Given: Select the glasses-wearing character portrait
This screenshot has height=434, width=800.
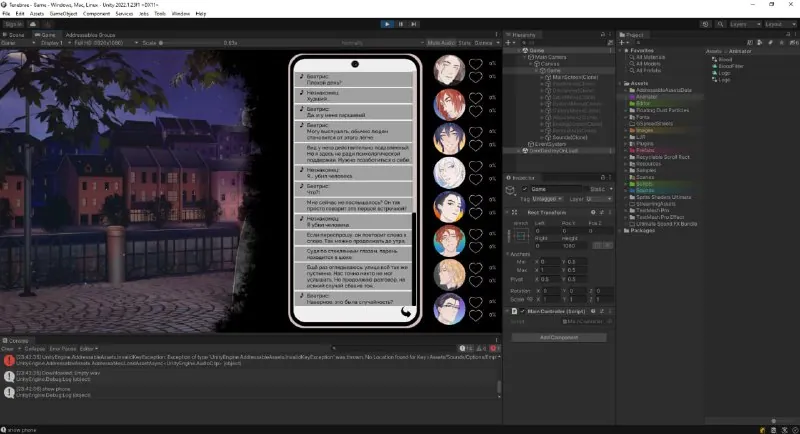Looking at the screenshot, I should click(449, 309).
